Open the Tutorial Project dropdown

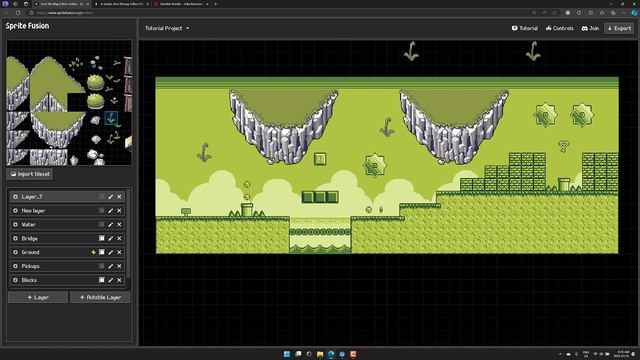coord(167,28)
